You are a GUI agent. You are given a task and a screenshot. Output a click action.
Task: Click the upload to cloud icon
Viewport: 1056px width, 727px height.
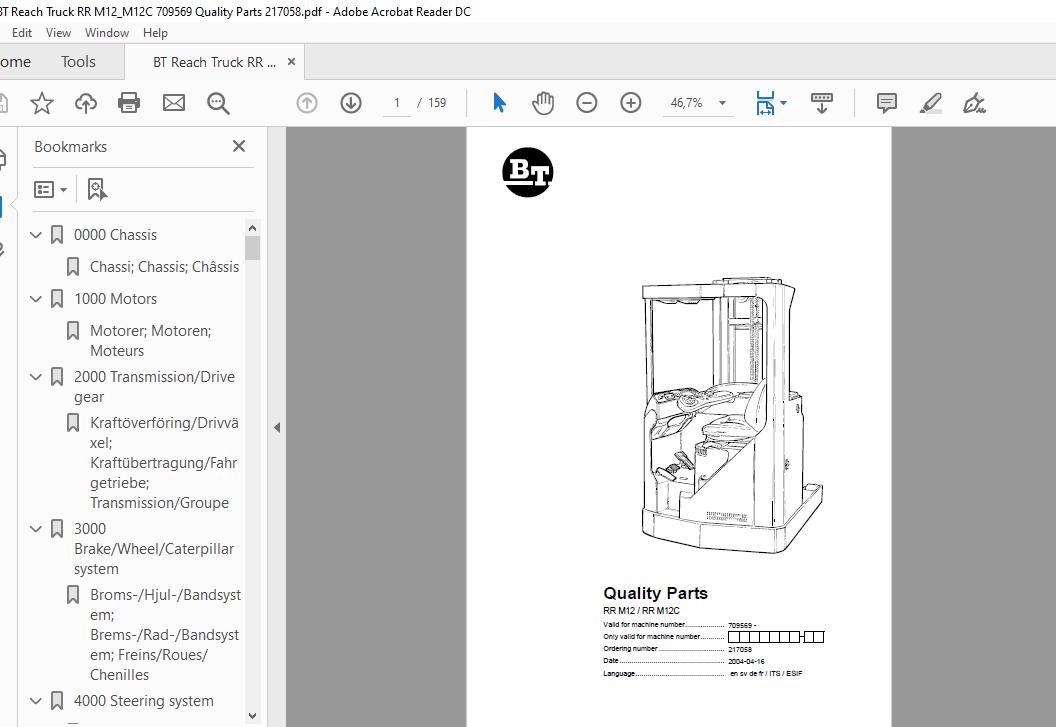tap(86, 103)
